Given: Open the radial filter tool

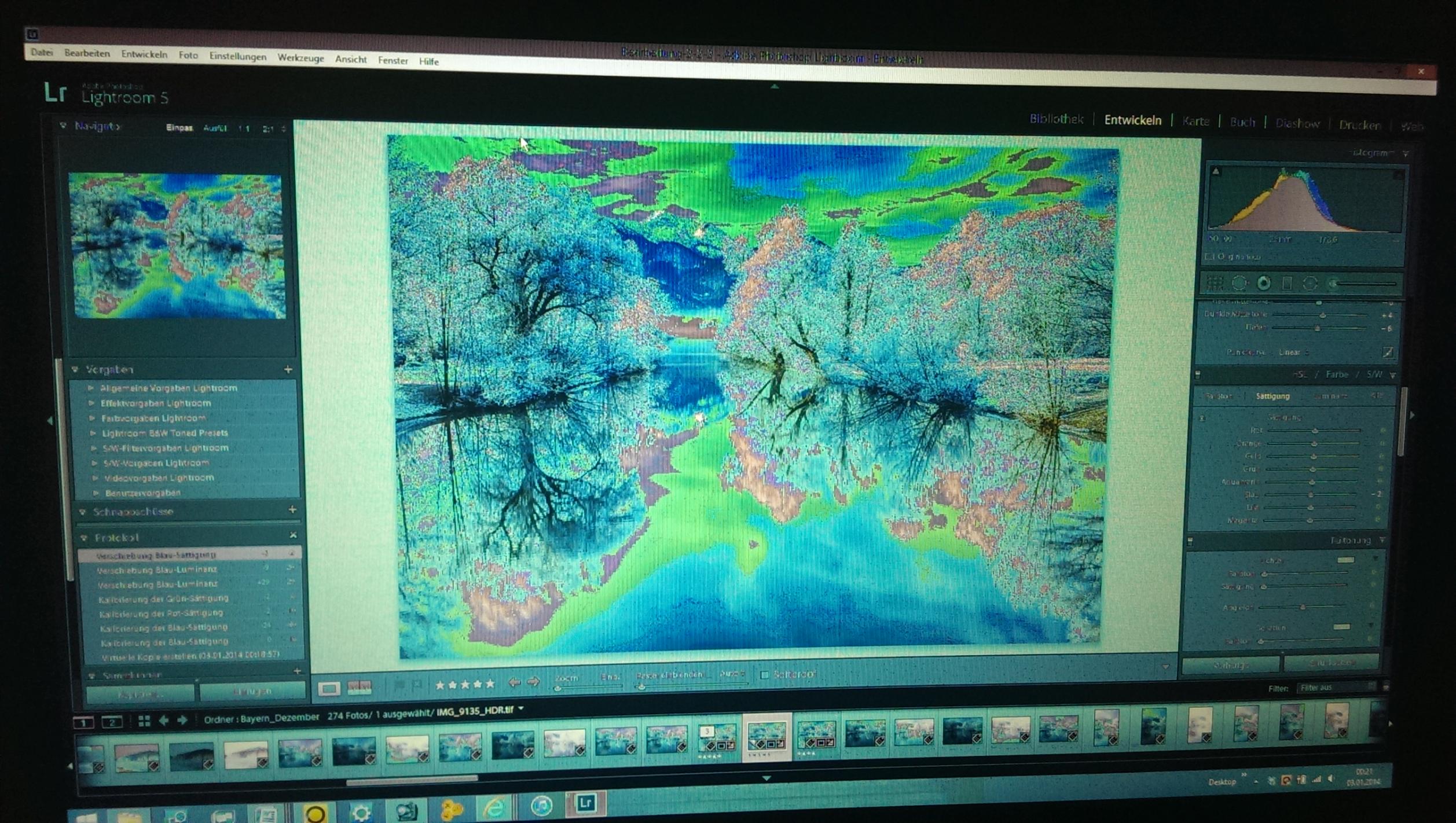Looking at the screenshot, I should coord(1310,283).
